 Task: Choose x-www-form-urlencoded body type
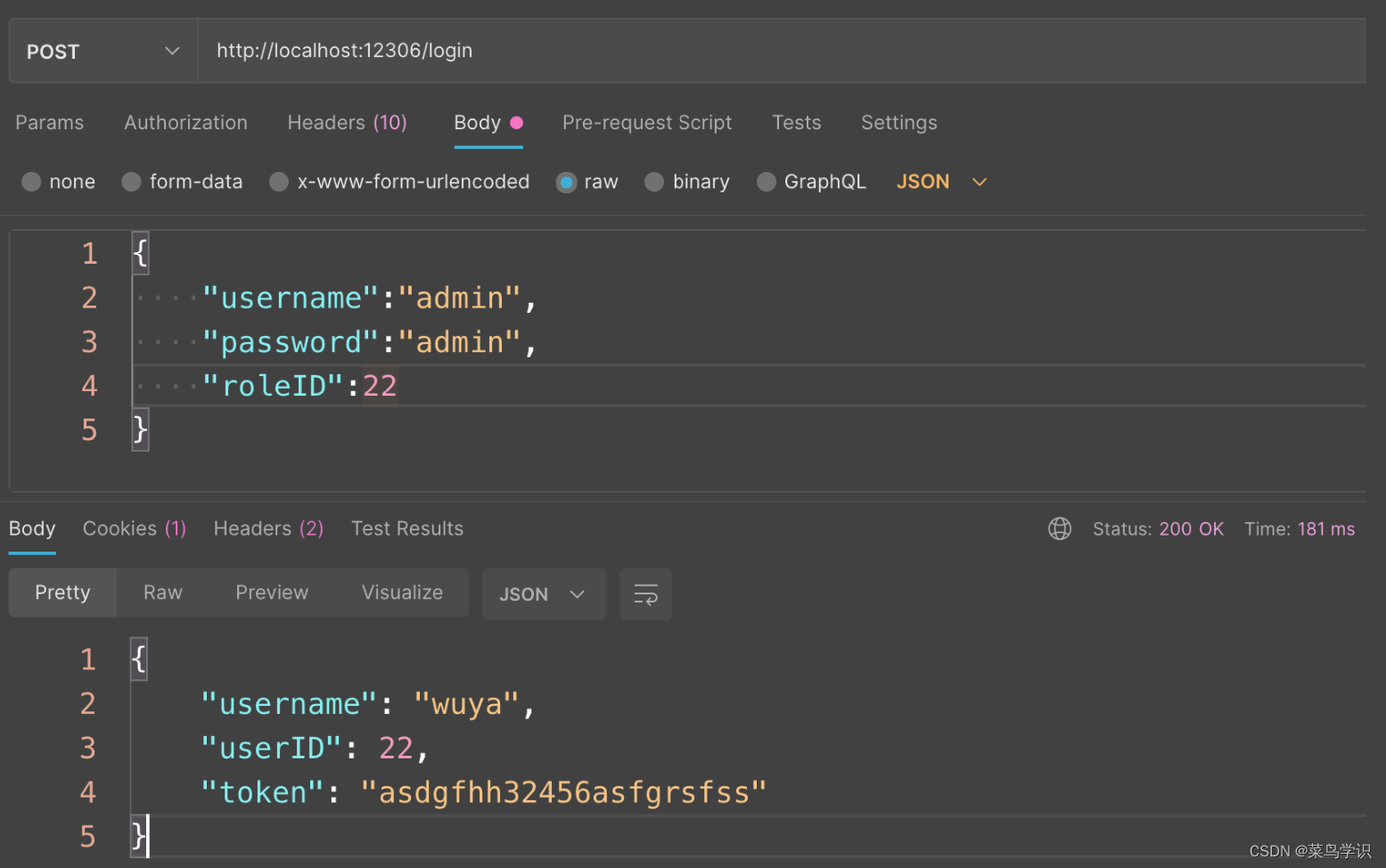pos(279,182)
